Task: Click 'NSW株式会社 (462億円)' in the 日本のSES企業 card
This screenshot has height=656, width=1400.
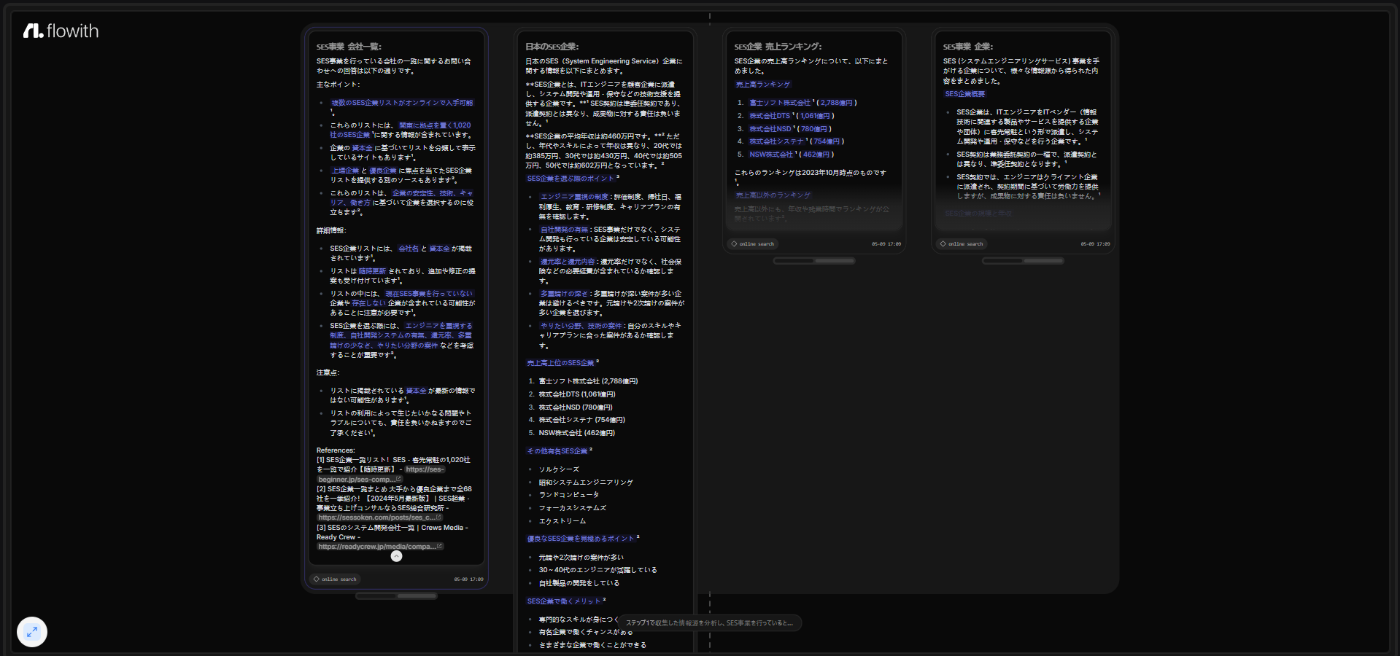Action: point(577,433)
